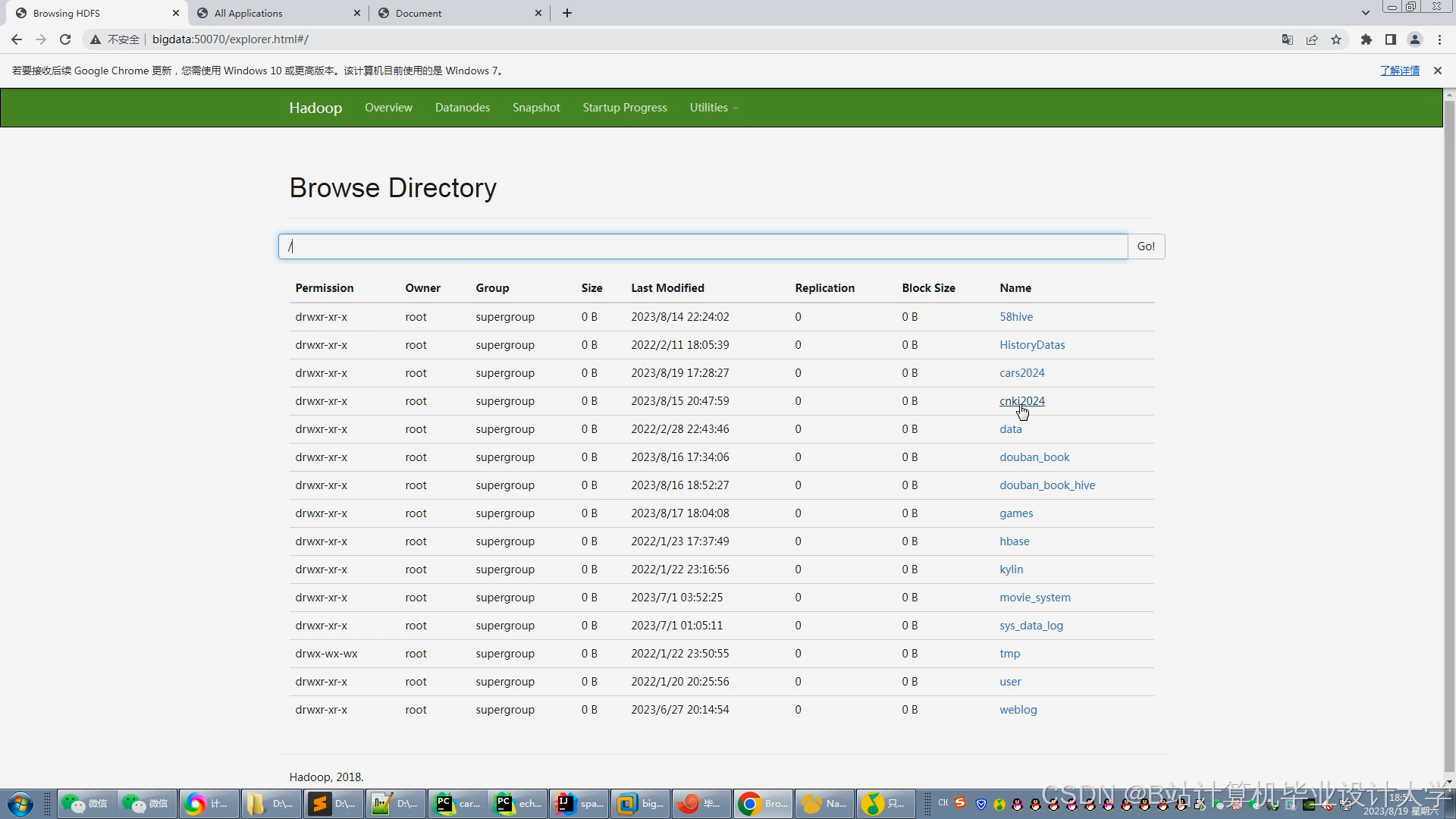This screenshot has height=819, width=1456.
Task: Dismiss the Chrome update notification bar
Action: [1437, 71]
